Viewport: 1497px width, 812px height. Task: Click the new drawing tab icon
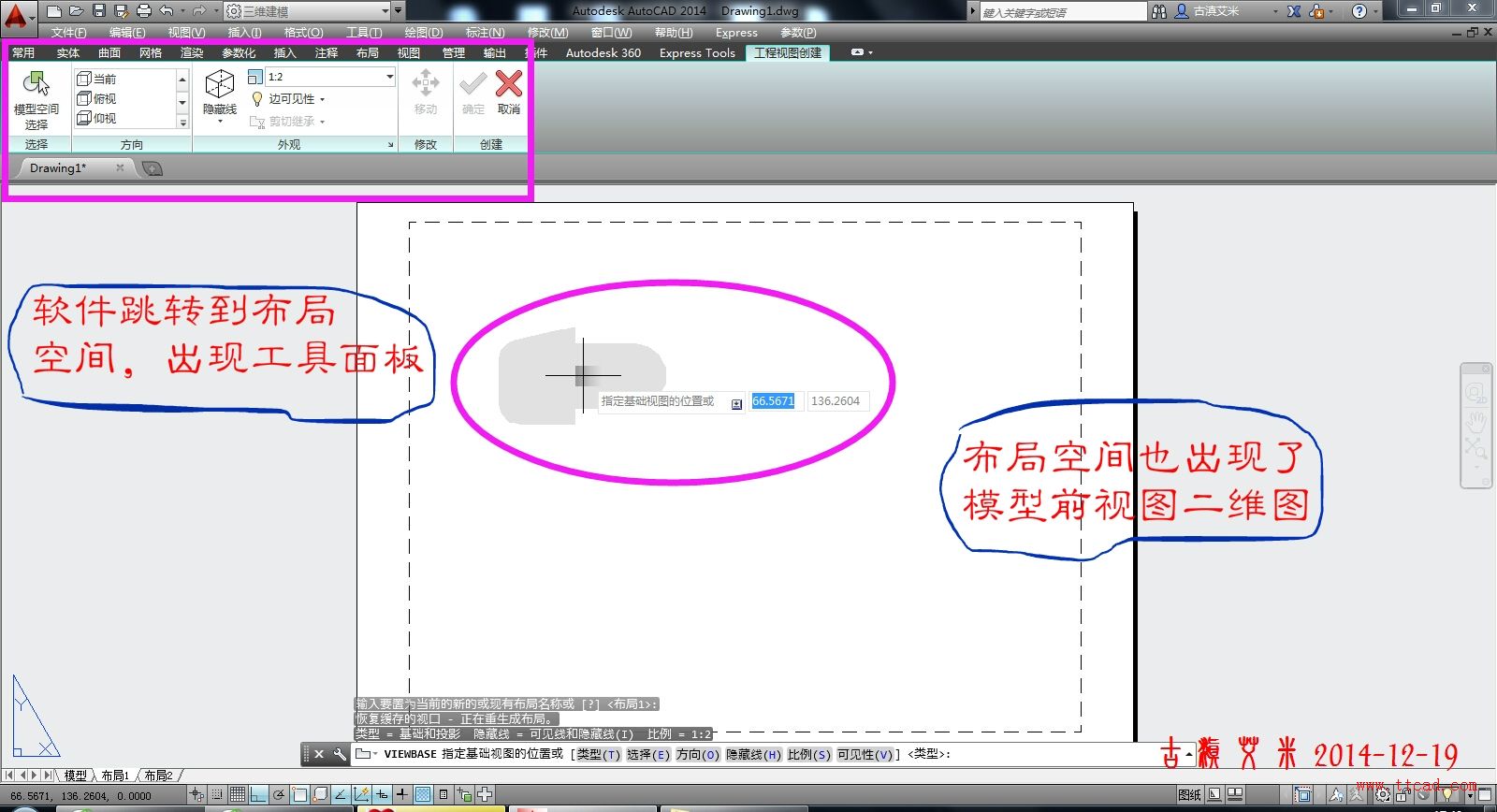click(x=153, y=168)
